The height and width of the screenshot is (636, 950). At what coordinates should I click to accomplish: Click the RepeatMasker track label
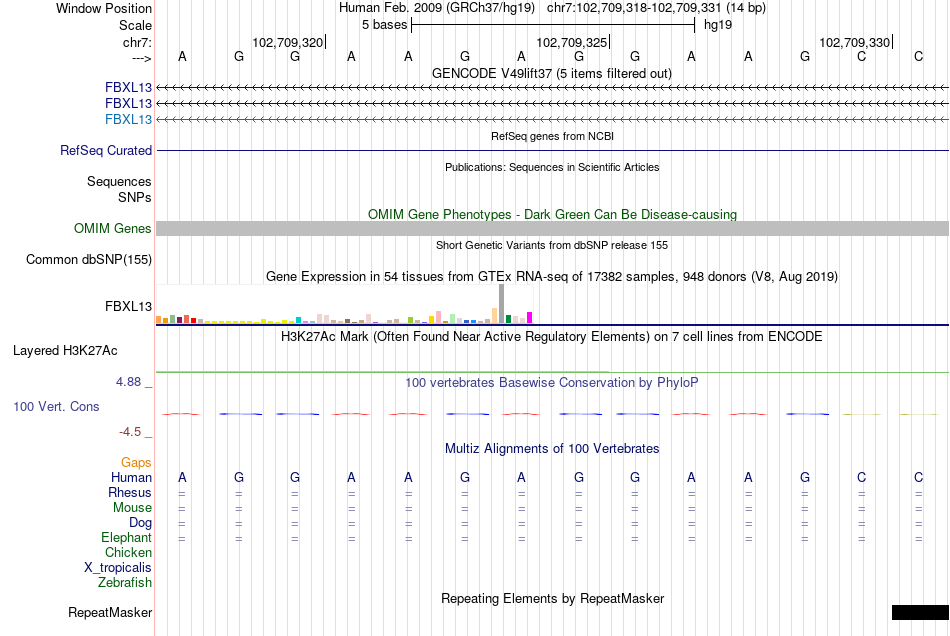pyautogui.click(x=110, y=612)
